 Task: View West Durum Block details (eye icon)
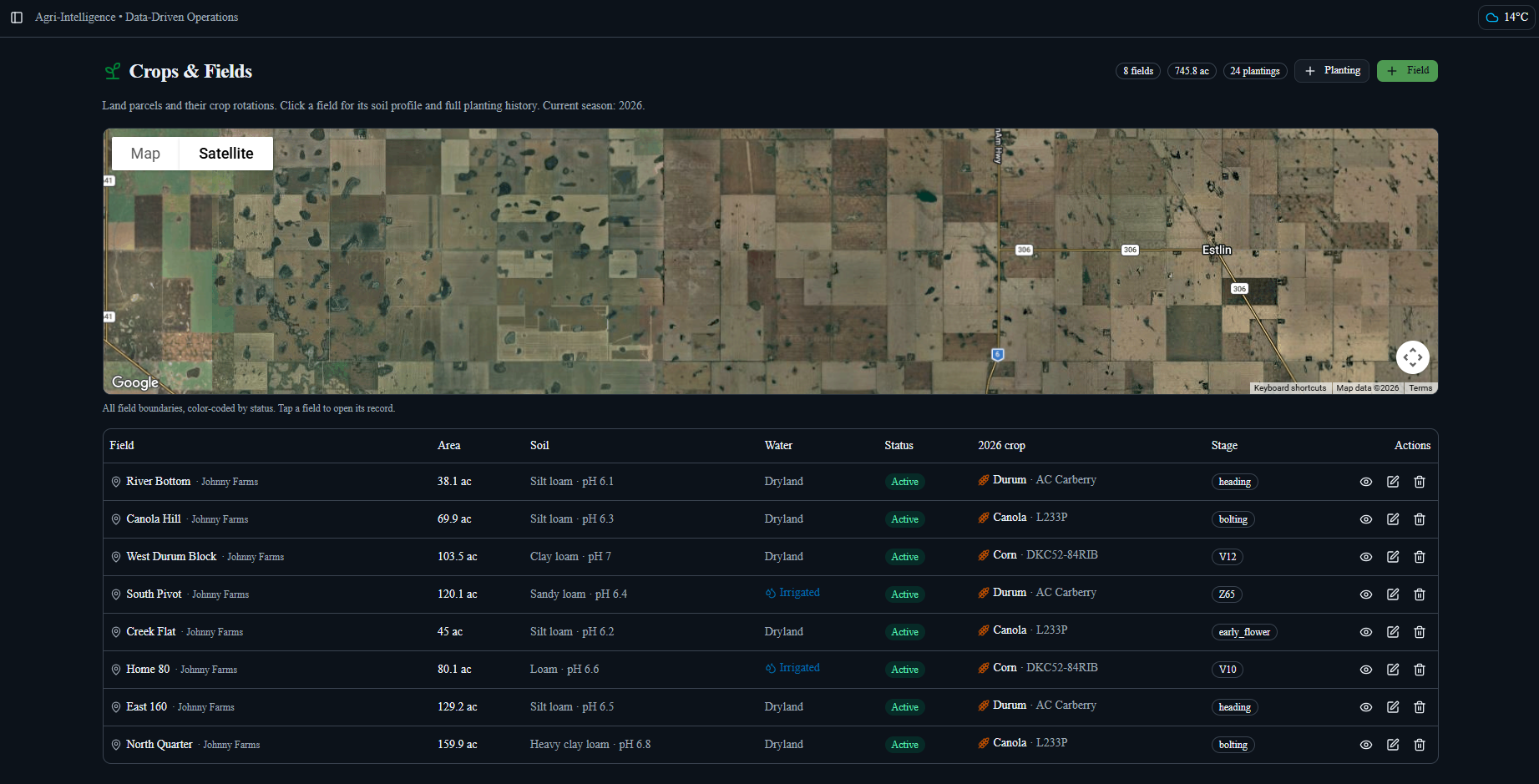[x=1366, y=557]
